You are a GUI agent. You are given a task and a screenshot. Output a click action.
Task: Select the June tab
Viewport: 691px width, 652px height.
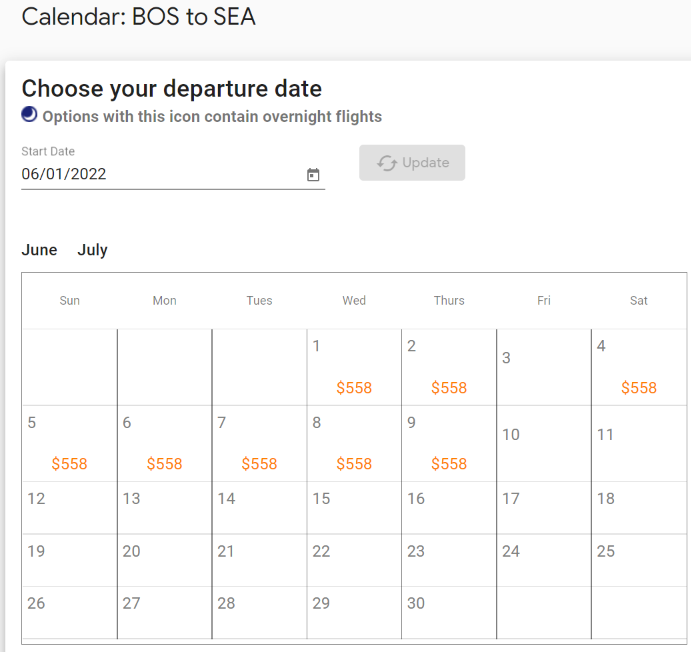tap(39, 250)
